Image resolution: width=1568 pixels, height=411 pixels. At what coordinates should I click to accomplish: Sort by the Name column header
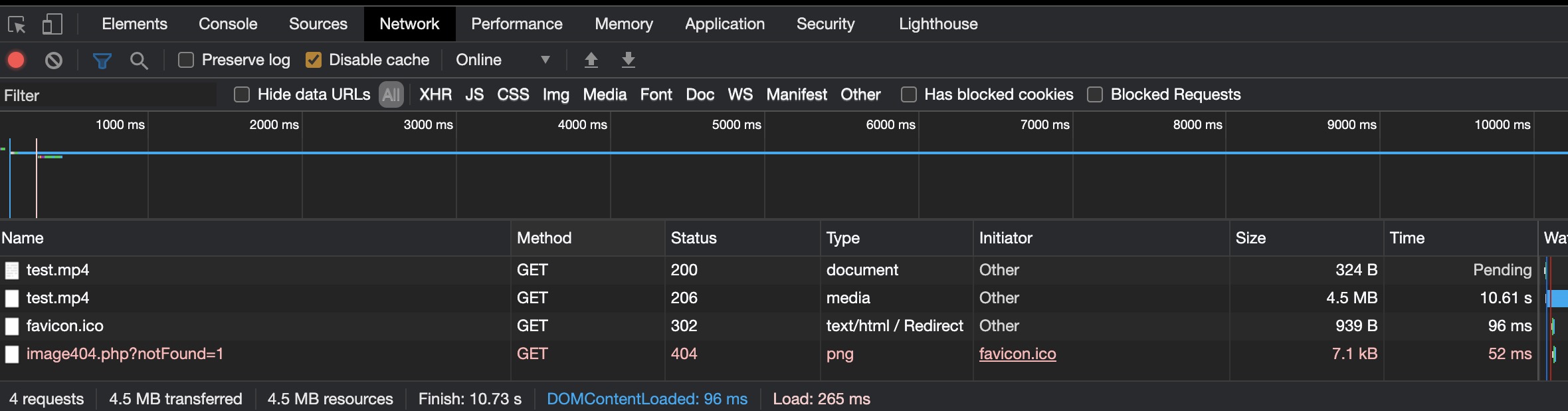tap(255, 238)
